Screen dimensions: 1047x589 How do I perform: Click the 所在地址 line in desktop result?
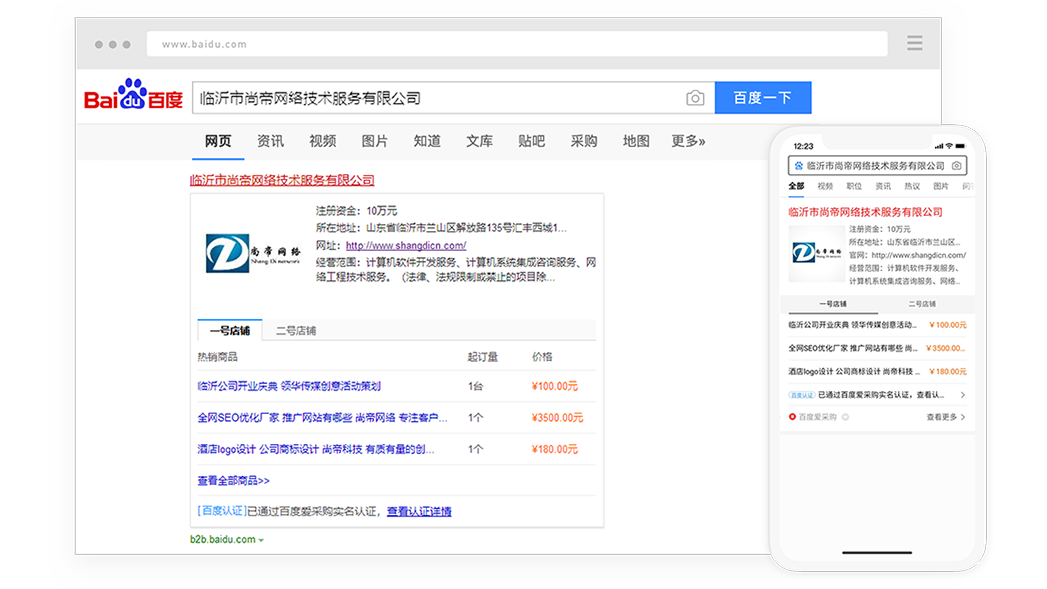pyautogui.click(x=441, y=228)
